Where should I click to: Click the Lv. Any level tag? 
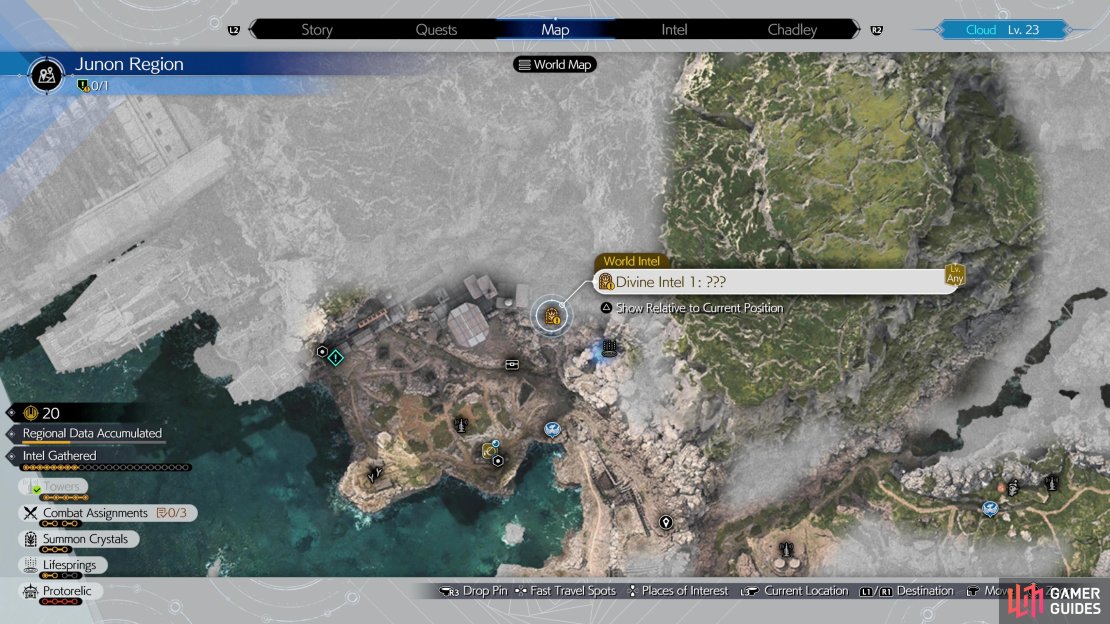coord(955,275)
